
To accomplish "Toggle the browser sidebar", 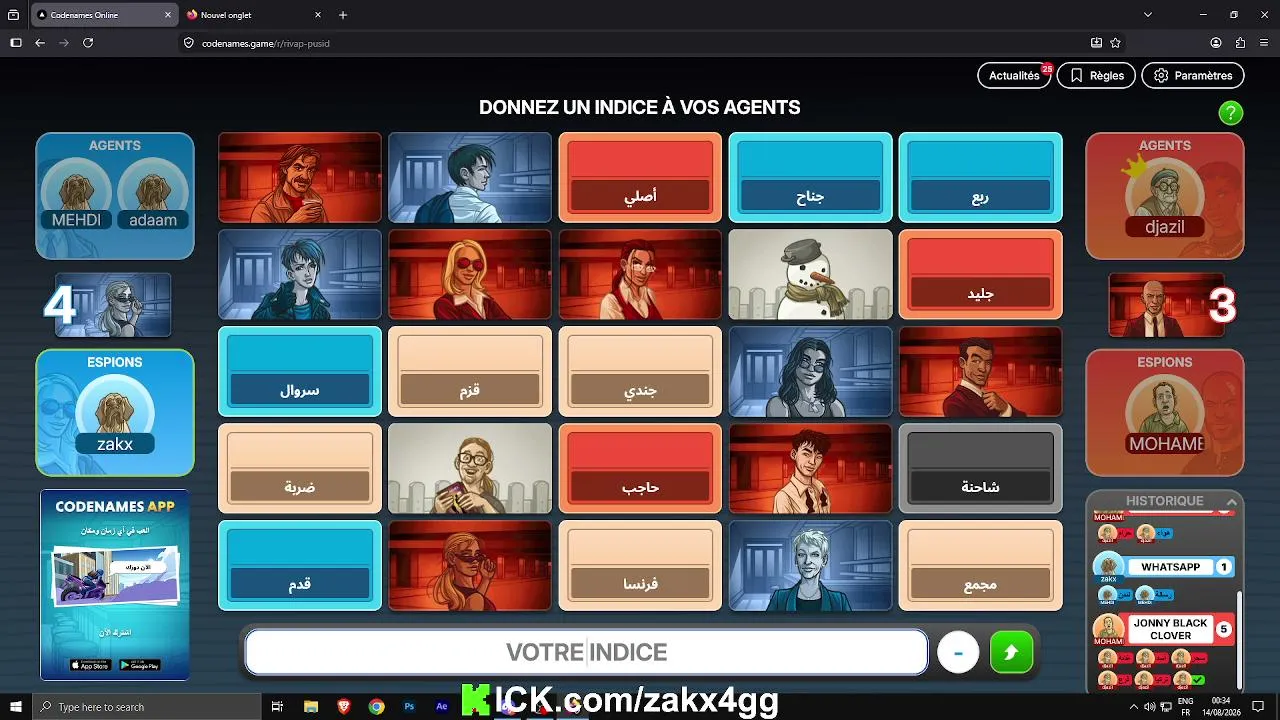I will point(15,43).
